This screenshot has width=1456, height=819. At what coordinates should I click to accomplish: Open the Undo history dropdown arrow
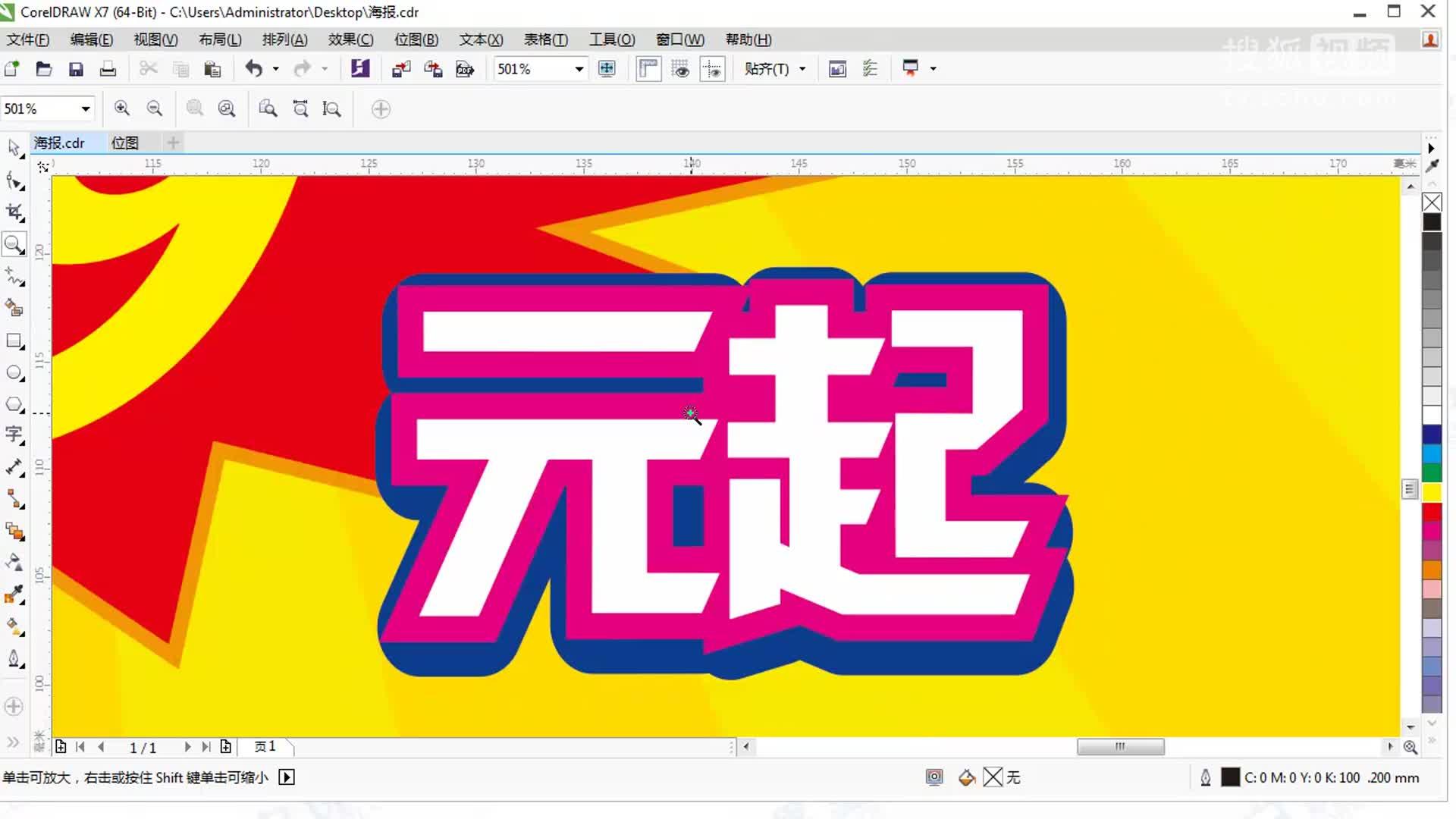pos(275,69)
